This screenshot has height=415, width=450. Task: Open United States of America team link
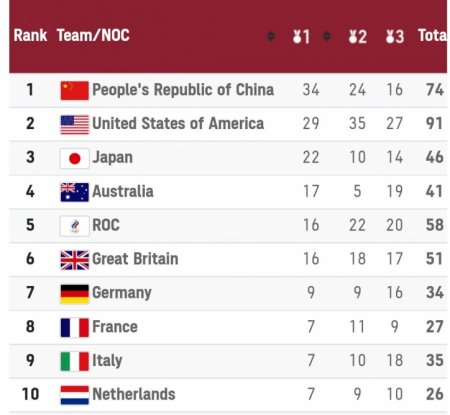178,123
